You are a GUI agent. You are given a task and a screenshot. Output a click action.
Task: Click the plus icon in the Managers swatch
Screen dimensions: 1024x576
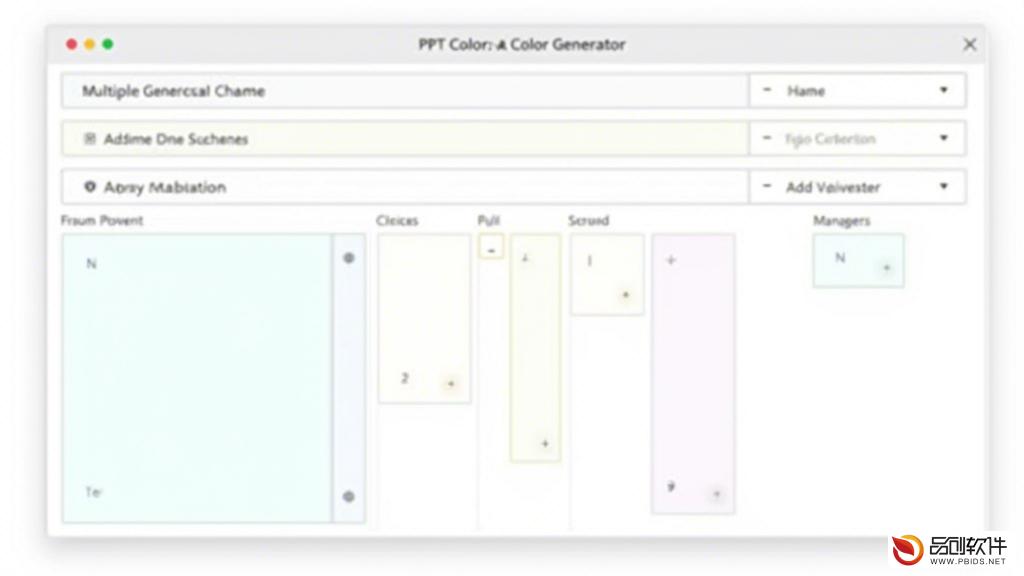[887, 268]
